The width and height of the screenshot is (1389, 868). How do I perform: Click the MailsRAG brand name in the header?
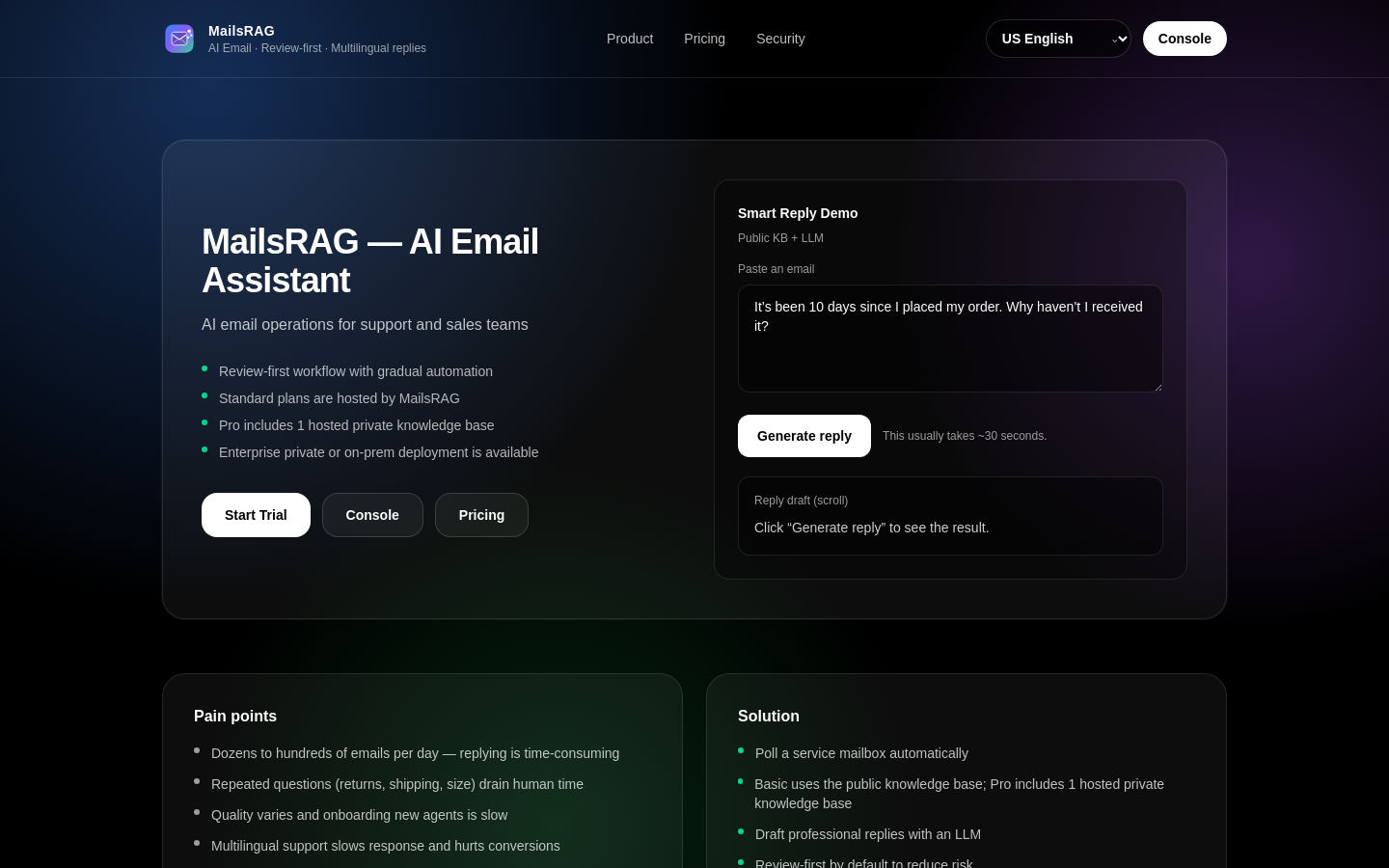point(241,31)
